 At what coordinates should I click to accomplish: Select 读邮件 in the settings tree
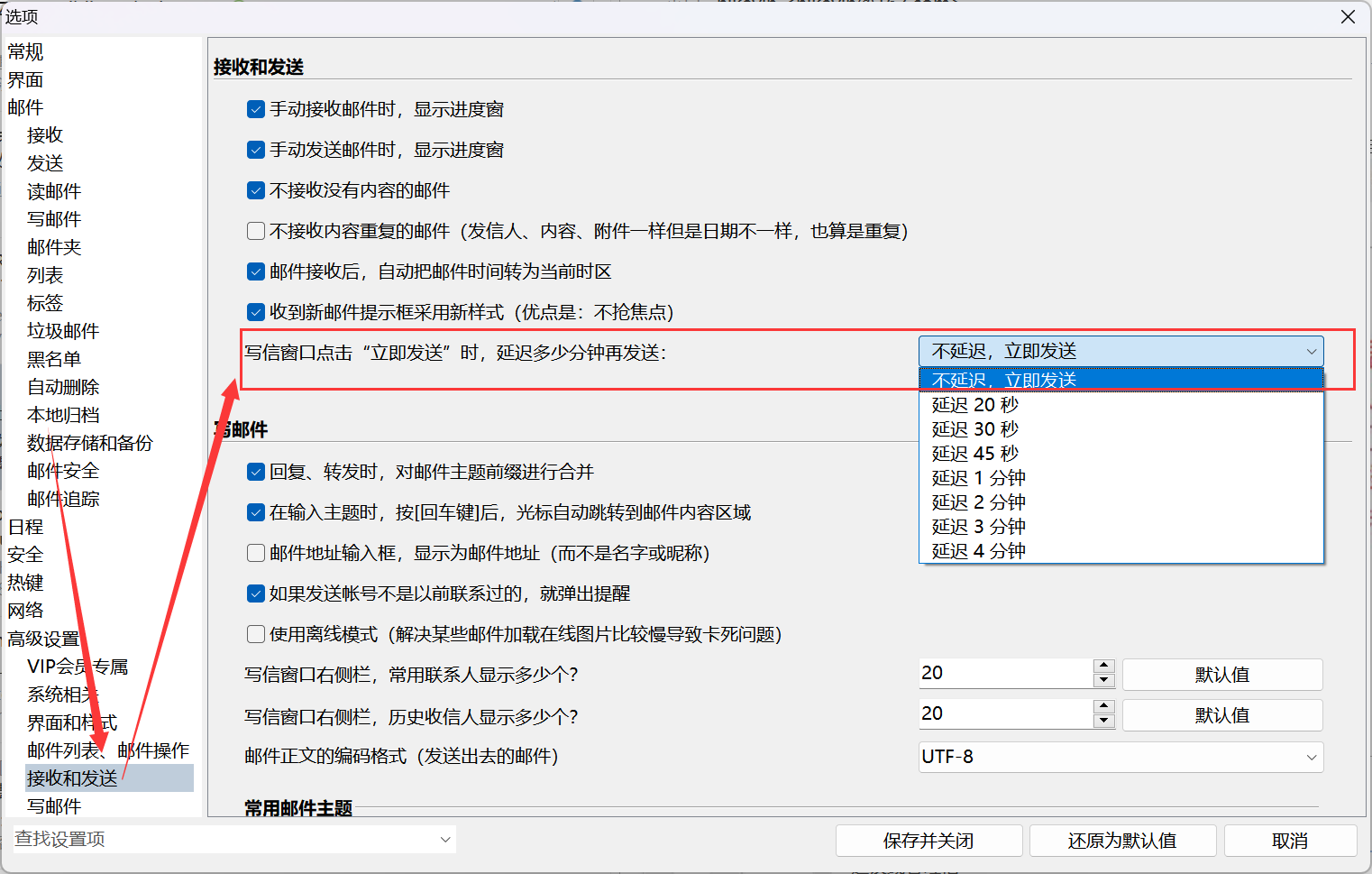54,191
